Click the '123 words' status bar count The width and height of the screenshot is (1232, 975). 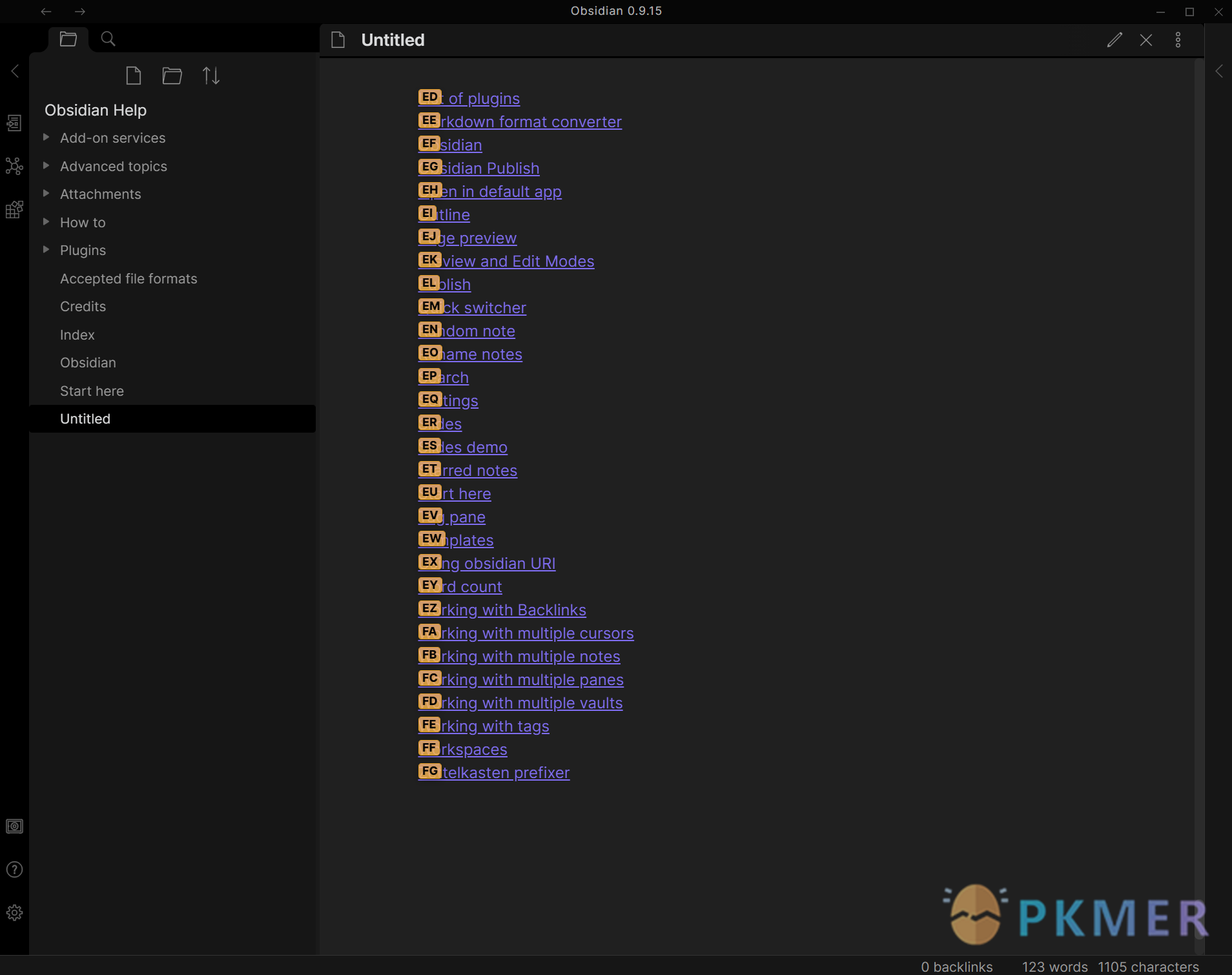click(1055, 967)
